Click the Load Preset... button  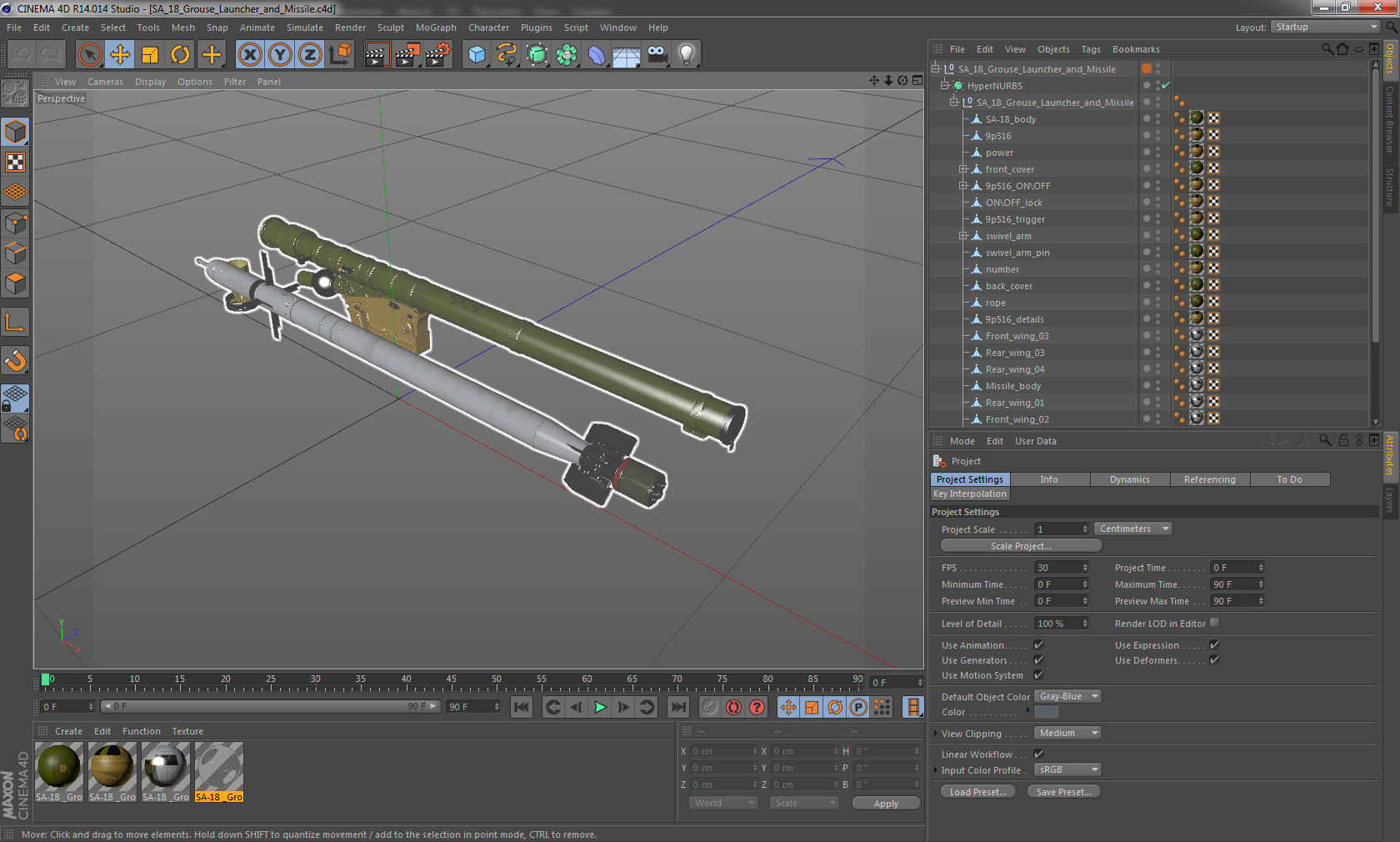[x=978, y=792]
